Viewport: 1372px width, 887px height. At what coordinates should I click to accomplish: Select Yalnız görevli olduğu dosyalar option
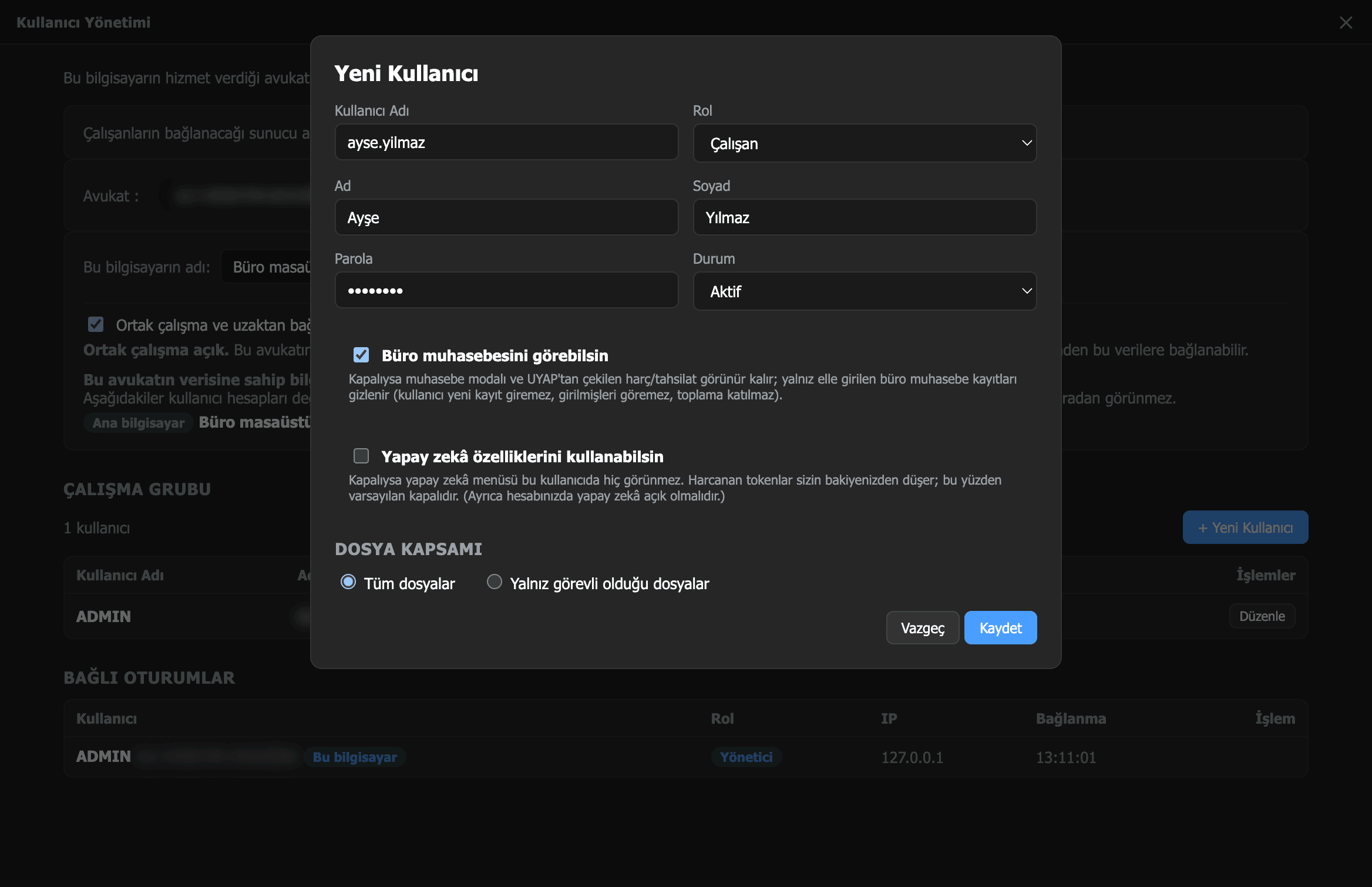click(x=495, y=582)
